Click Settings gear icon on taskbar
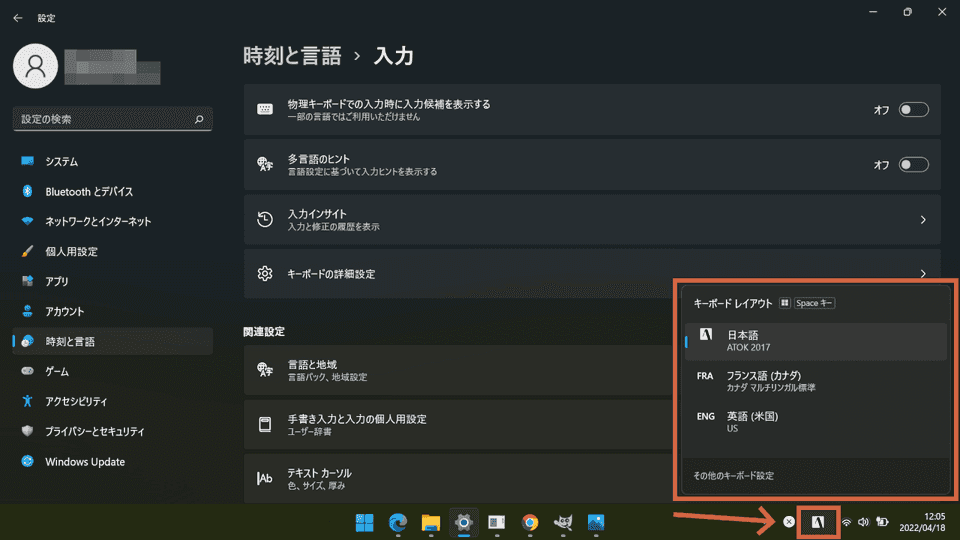960x540 pixels. pyautogui.click(x=464, y=523)
